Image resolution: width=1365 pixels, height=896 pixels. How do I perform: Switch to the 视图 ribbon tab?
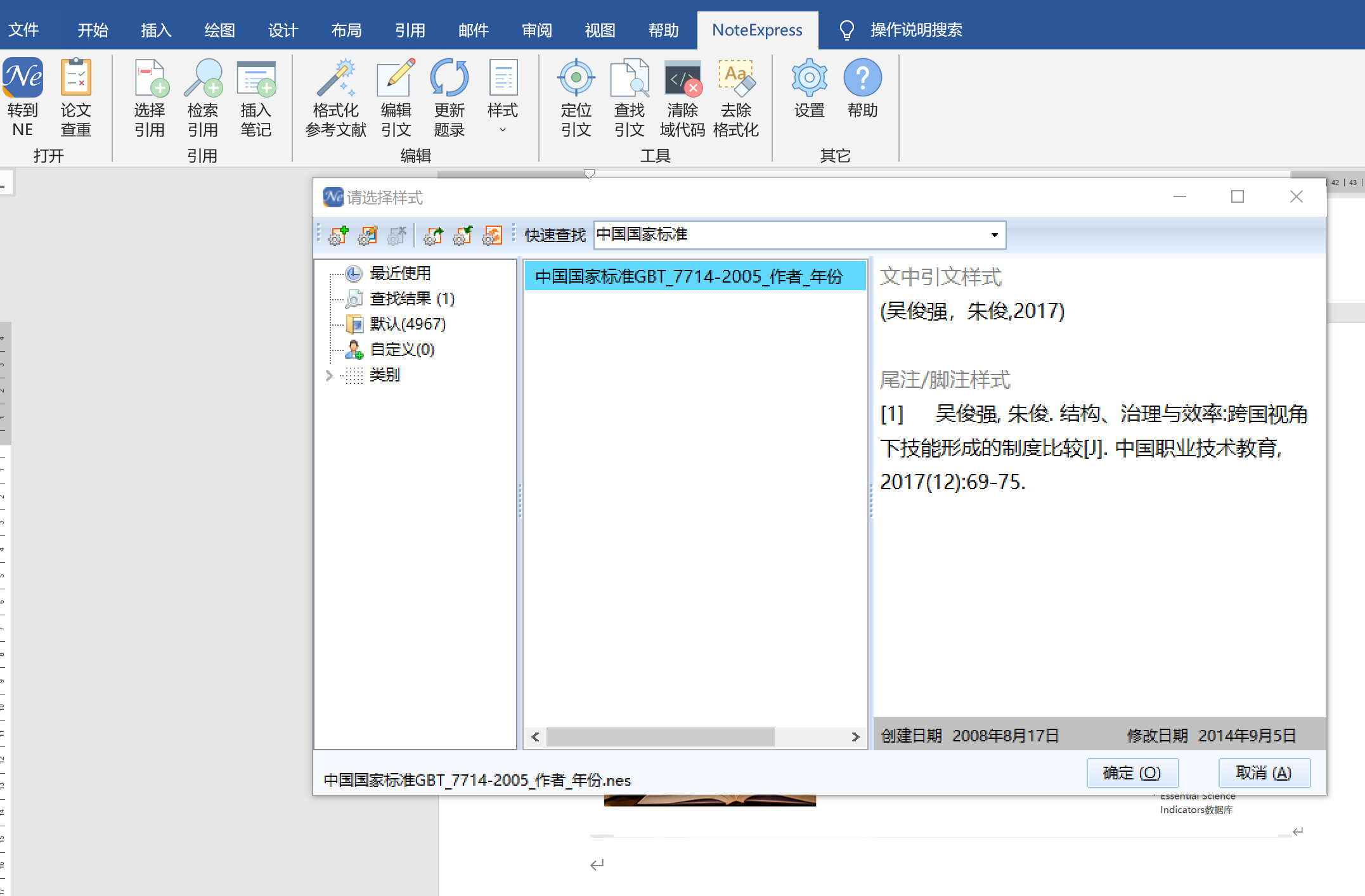point(600,30)
